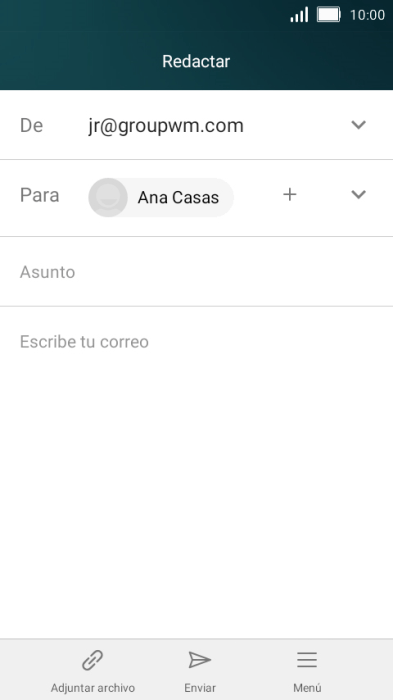Tap the Asunto subject field
Viewport: 393px width, 700px height.
196,272
